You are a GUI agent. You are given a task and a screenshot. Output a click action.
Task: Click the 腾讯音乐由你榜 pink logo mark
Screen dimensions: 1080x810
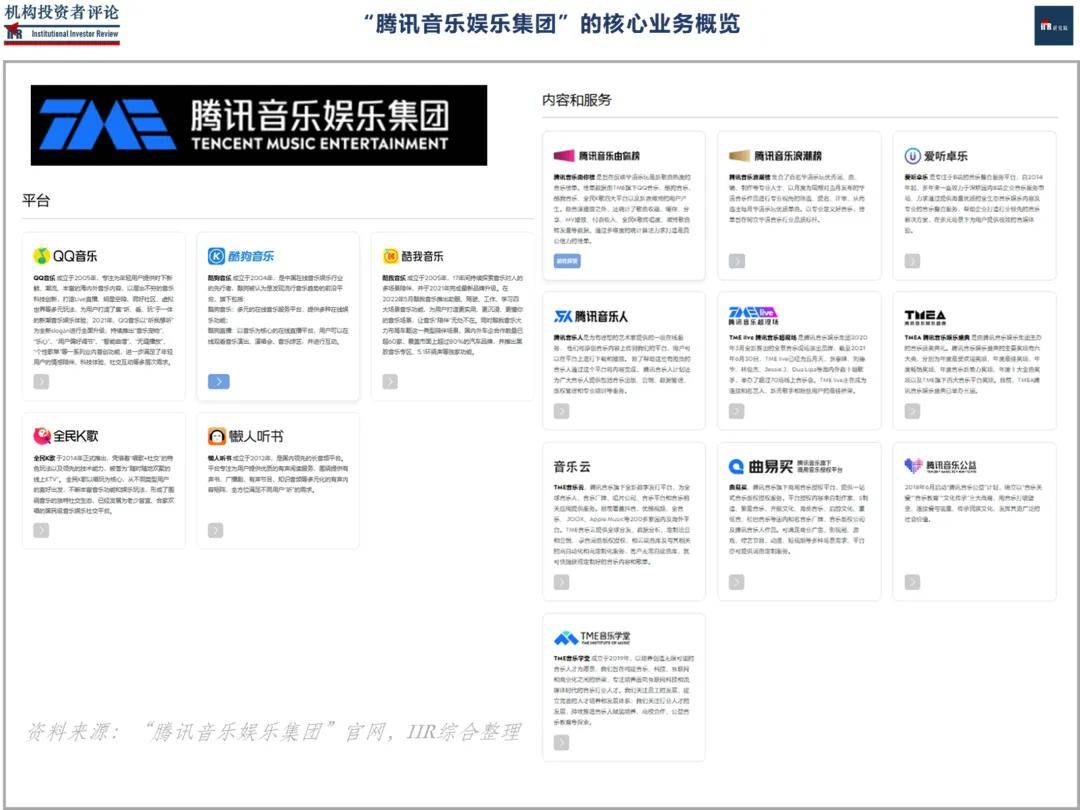564,156
